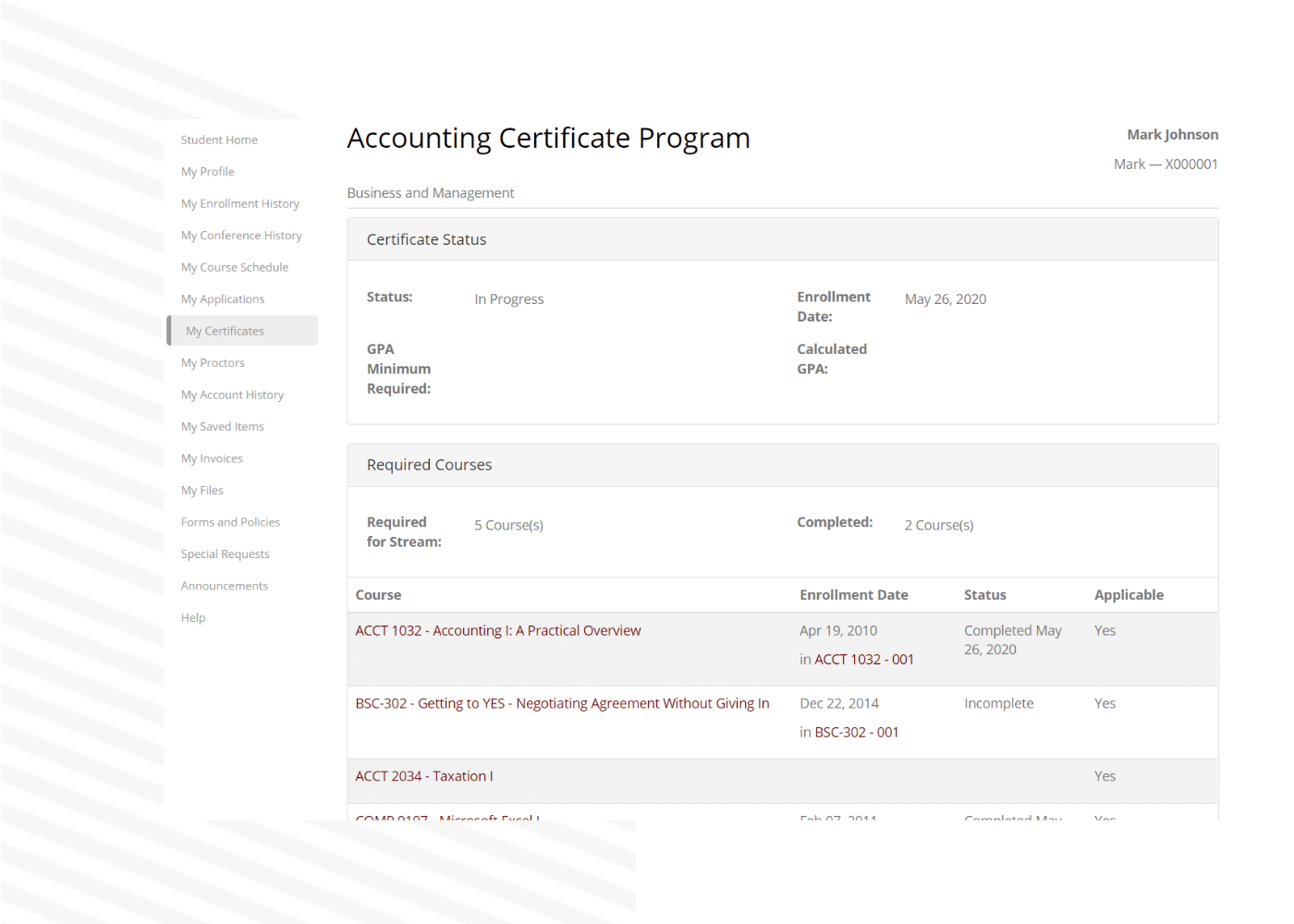Check My Course Schedule
Screen dimensions: 1294x924
pos(235,267)
